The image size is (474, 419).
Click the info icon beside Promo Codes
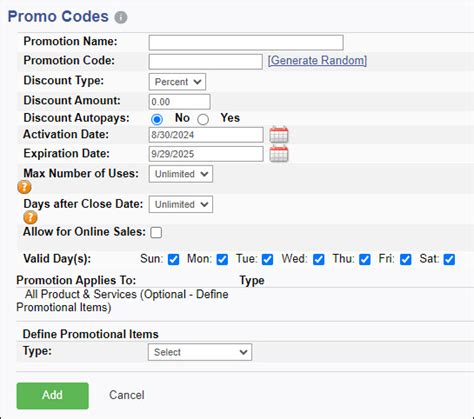click(121, 17)
